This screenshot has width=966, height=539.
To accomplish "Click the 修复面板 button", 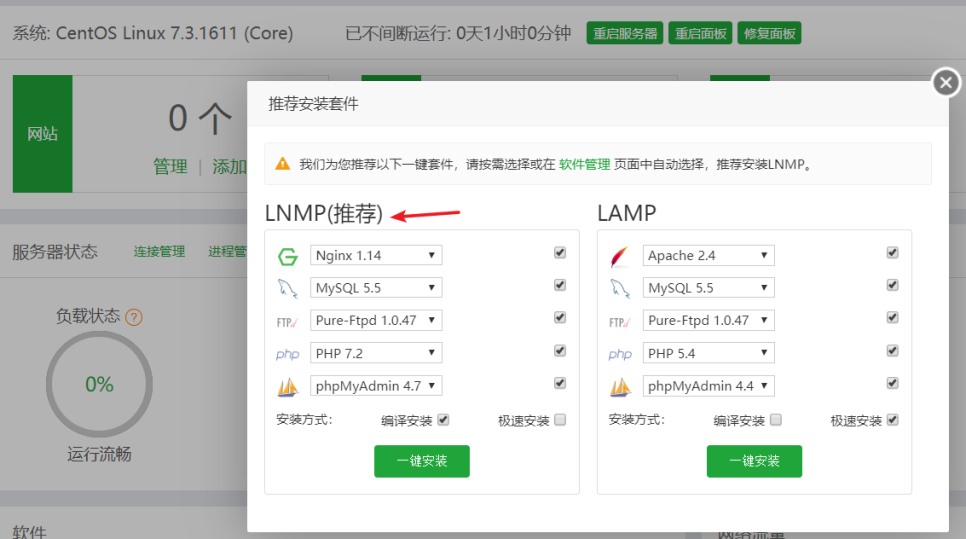I will pyautogui.click(x=769, y=33).
